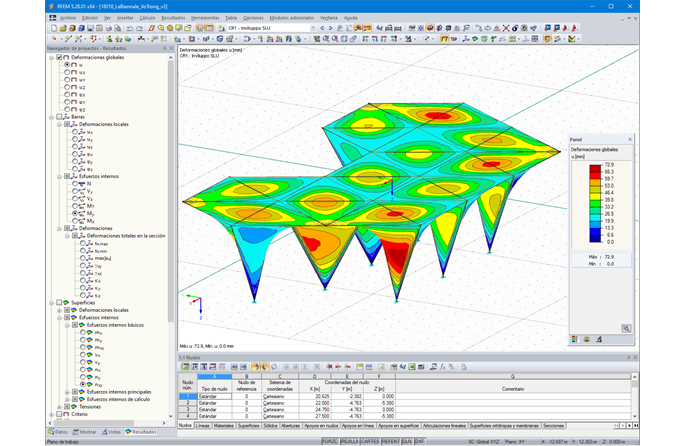This screenshot has width=686, height=446.
Task: Switch to the Vistas navigator tab
Action: coord(111,432)
